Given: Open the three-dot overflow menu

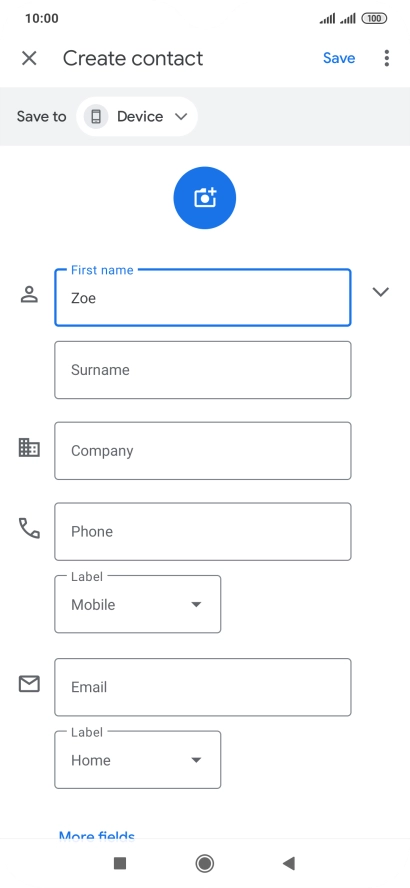Looking at the screenshot, I should pyautogui.click(x=386, y=58).
